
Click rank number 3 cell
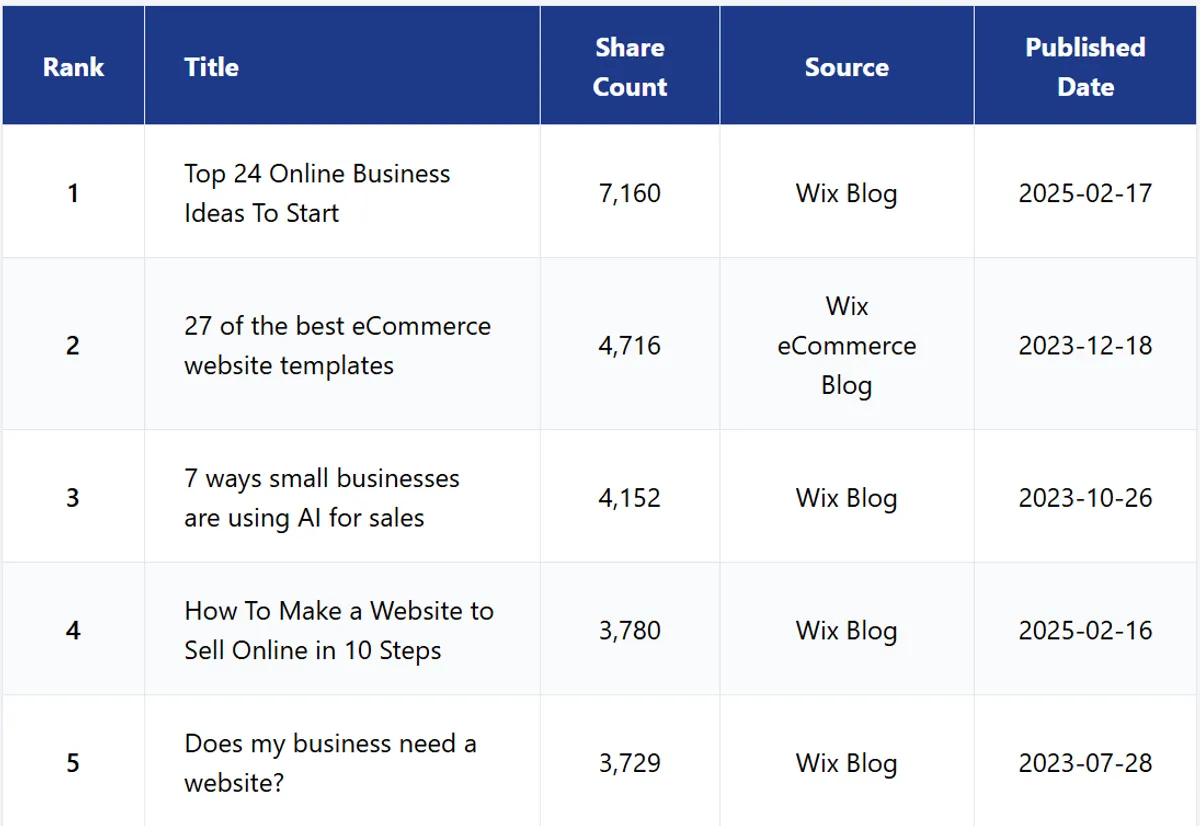click(73, 498)
